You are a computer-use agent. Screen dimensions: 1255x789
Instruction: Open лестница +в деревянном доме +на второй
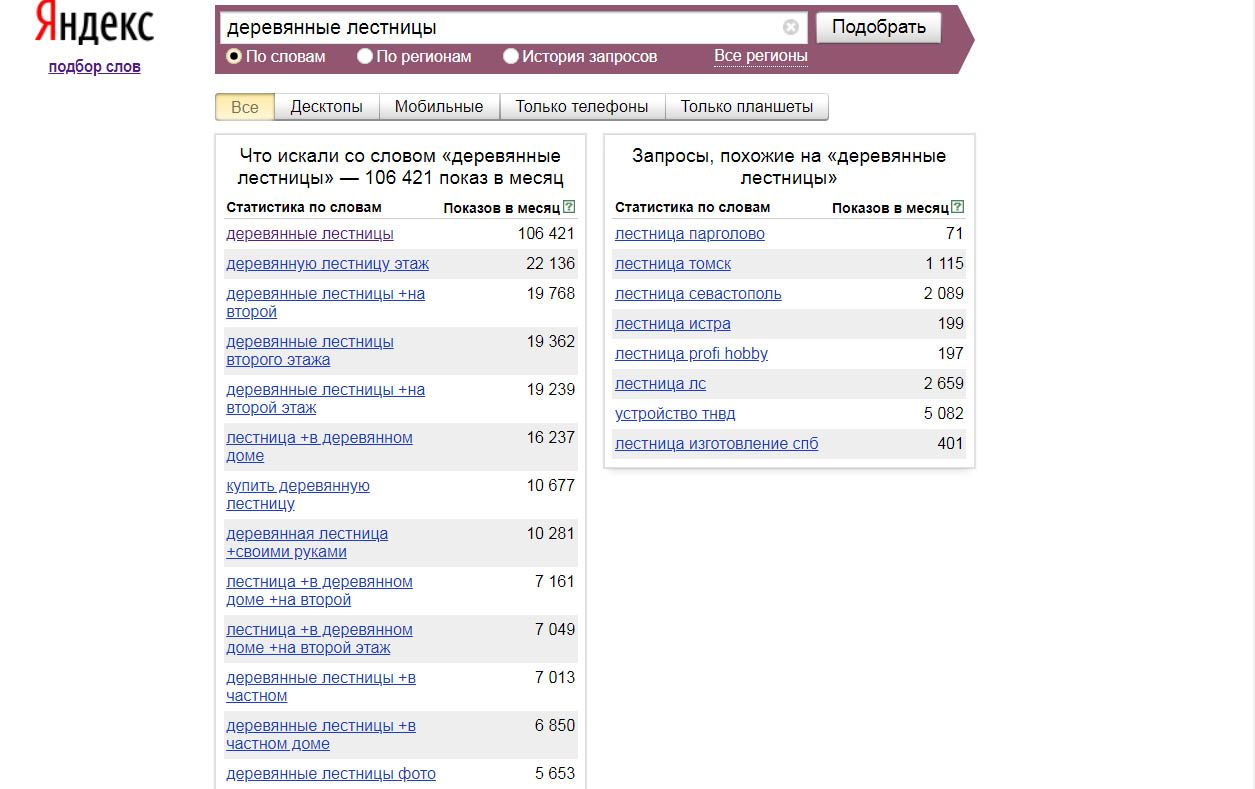tap(319, 591)
